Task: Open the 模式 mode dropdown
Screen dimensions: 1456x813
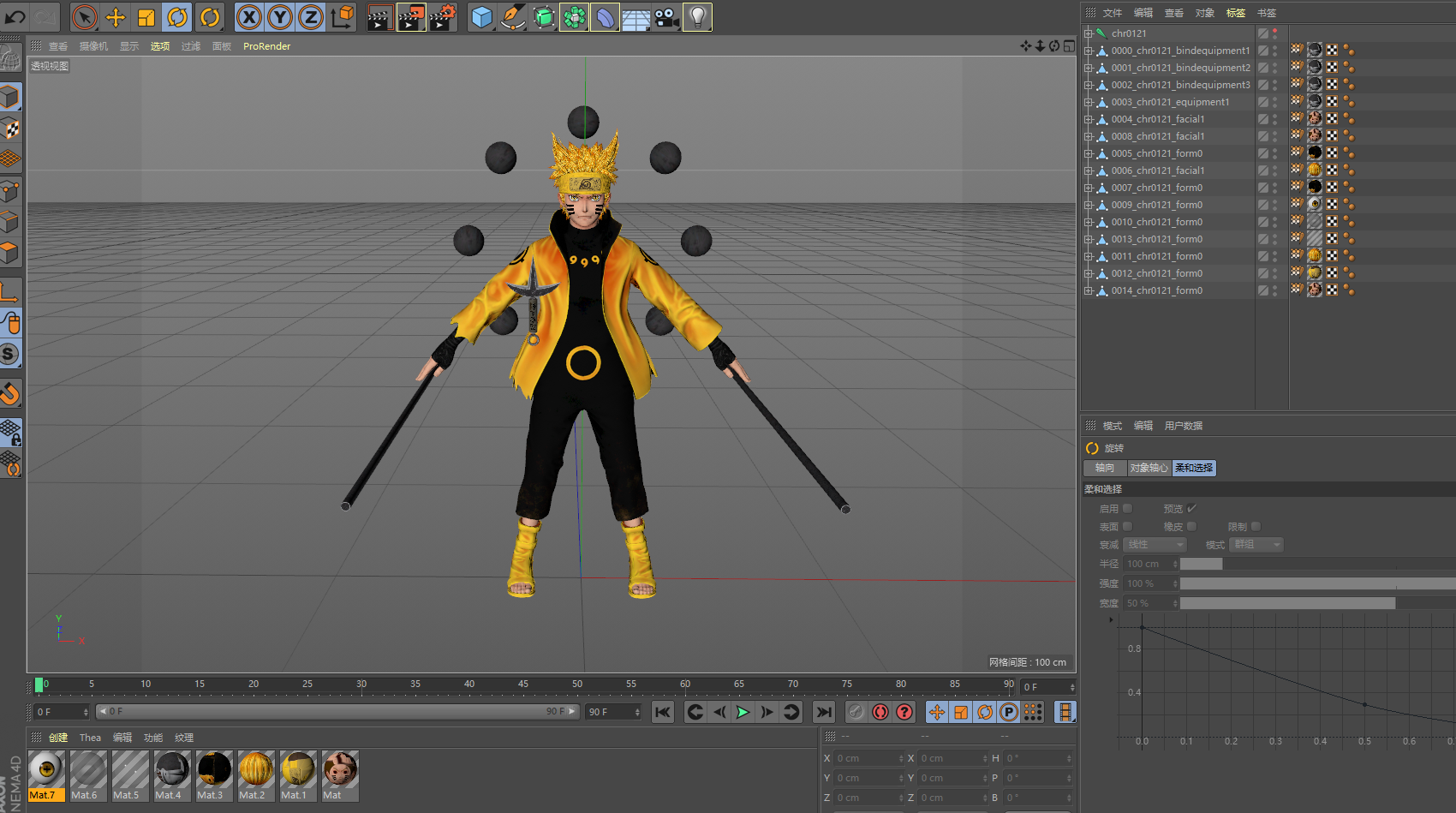Action: pos(1256,545)
